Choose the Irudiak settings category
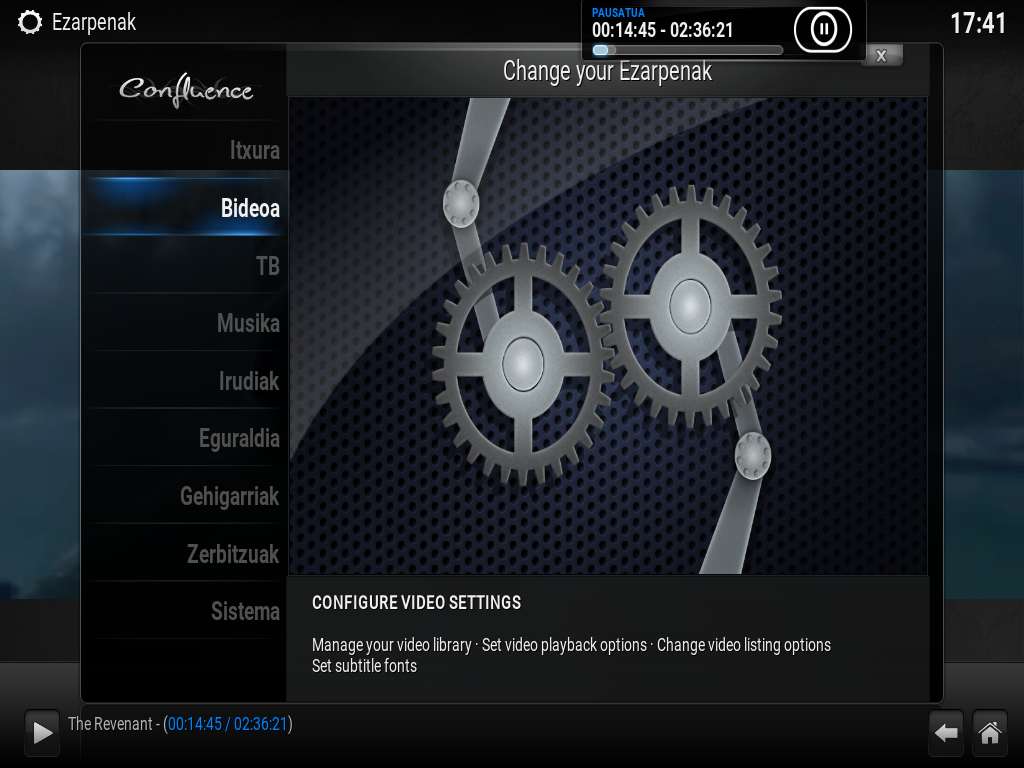The height and width of the screenshot is (768, 1024). tap(185, 380)
